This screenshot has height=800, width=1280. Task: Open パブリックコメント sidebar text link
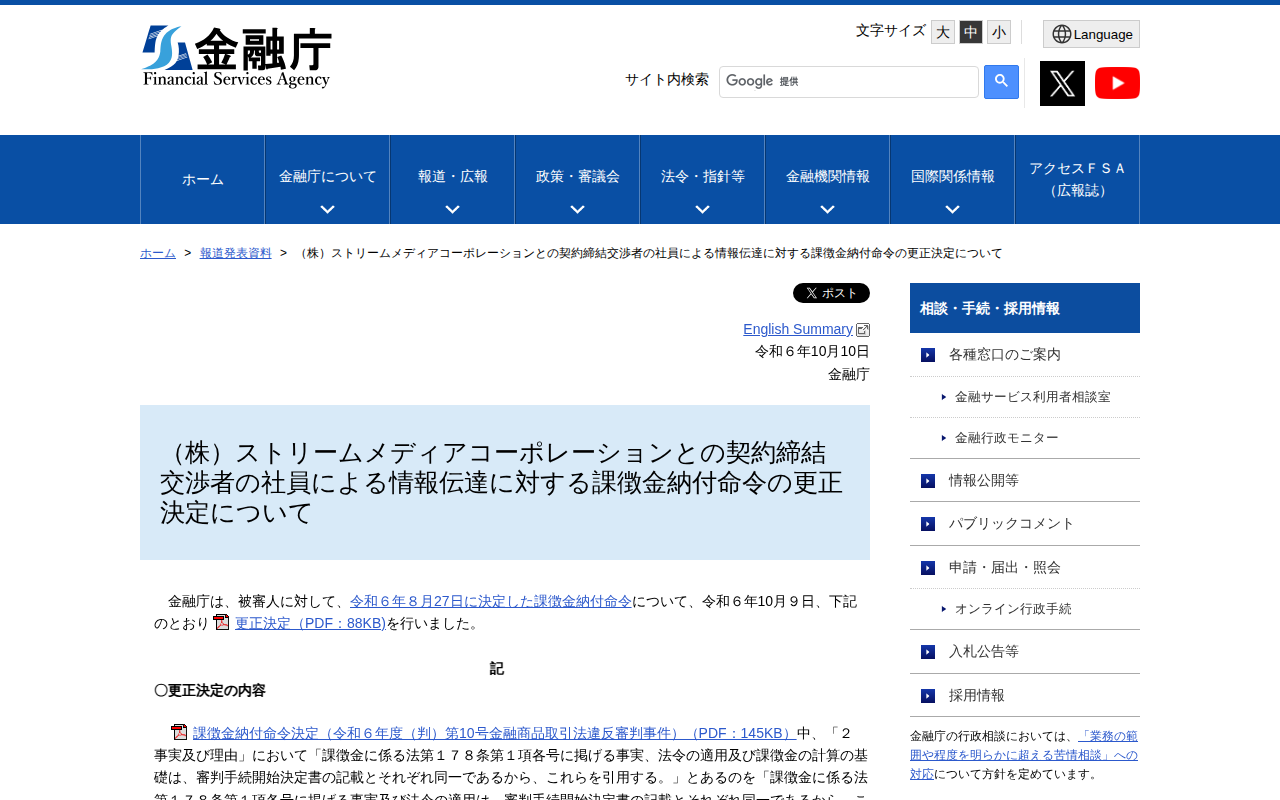(x=1012, y=524)
